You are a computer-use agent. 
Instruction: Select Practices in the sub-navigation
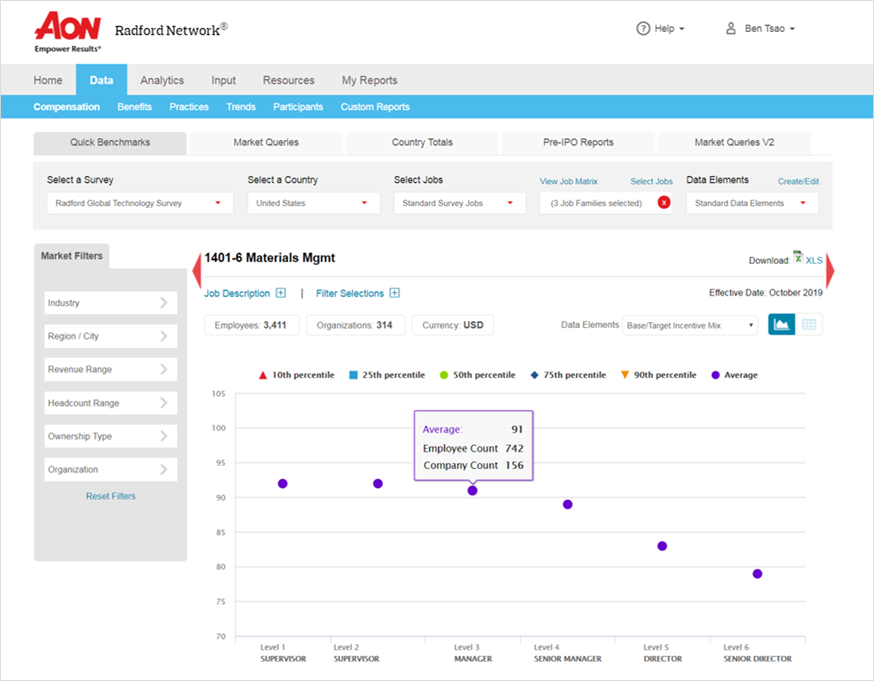(x=189, y=107)
